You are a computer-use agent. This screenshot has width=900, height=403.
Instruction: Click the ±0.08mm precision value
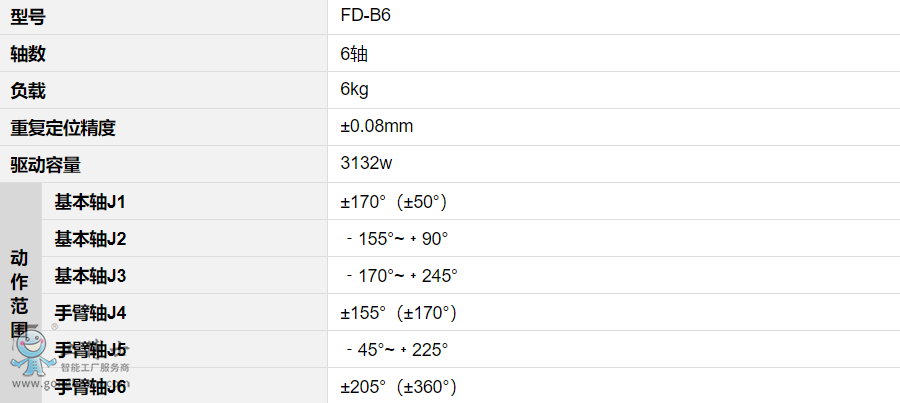point(377,127)
